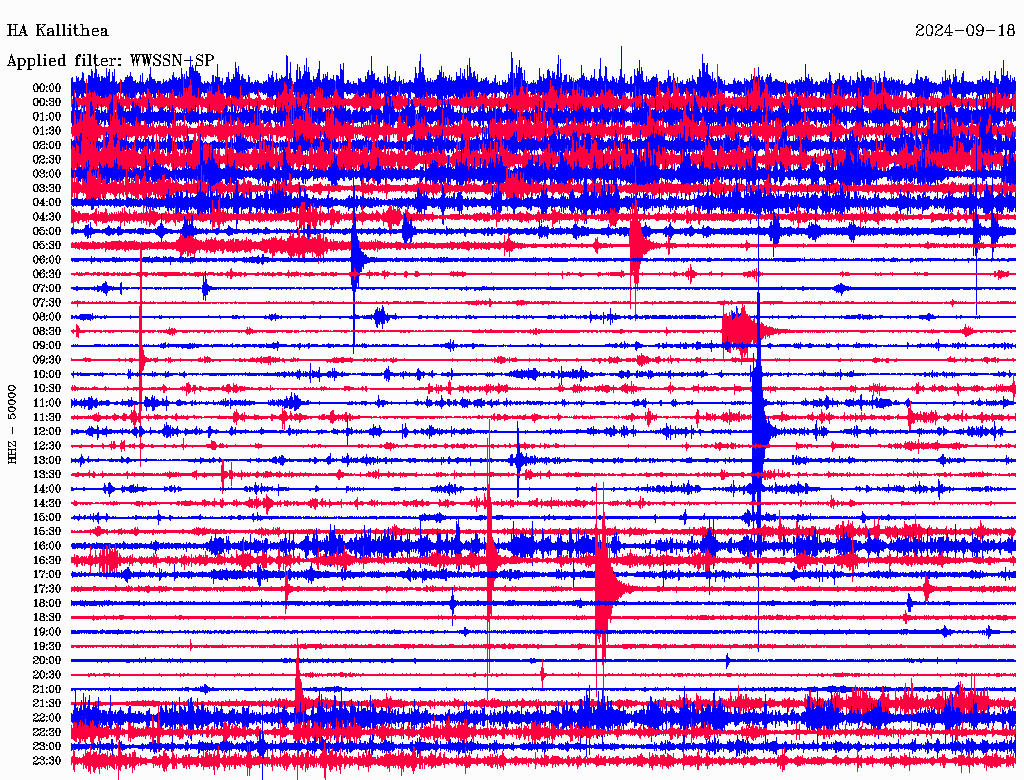Click the '06:00' time label
Screen dimensions: 1024x780
(x=47, y=259)
